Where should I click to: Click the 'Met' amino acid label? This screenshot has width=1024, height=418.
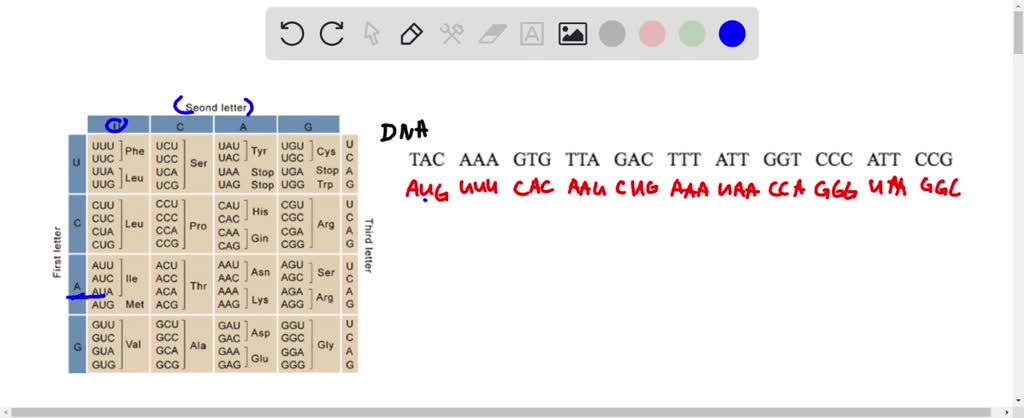coord(135,304)
